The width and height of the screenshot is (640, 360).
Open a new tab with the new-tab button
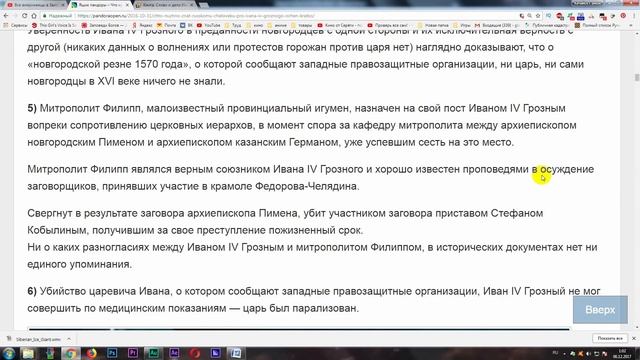click(x=204, y=5)
